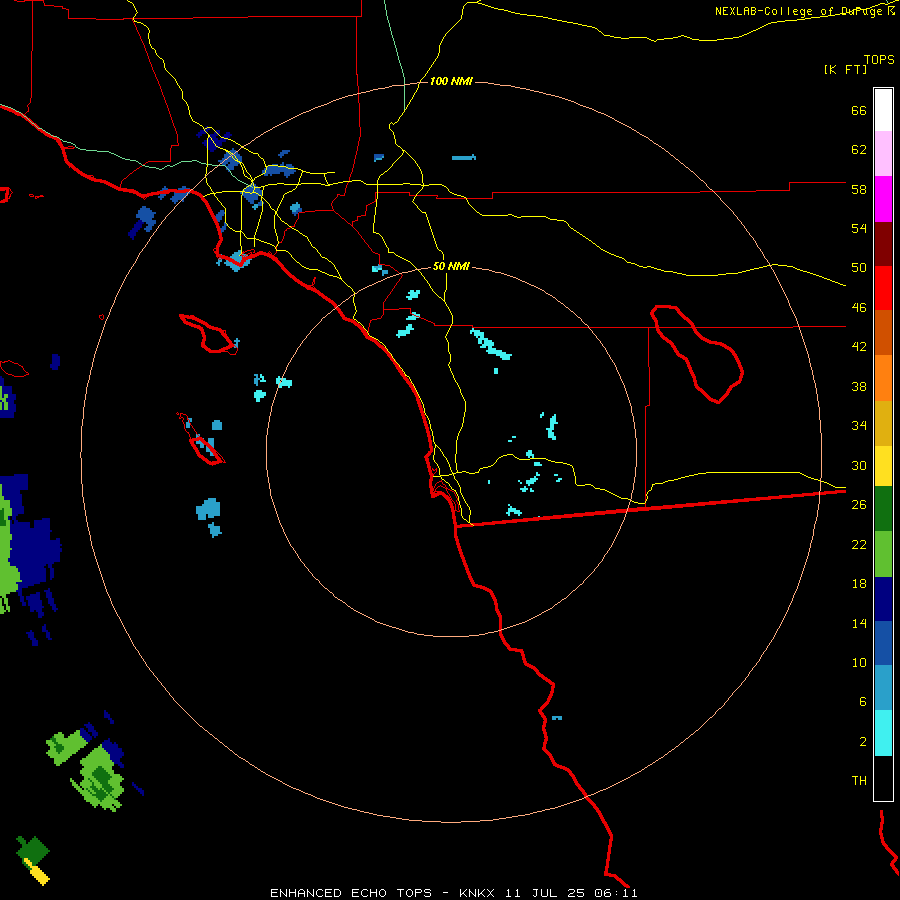The height and width of the screenshot is (900, 900).
Task: Click the 'TOPS' legend title
Action: [879, 59]
